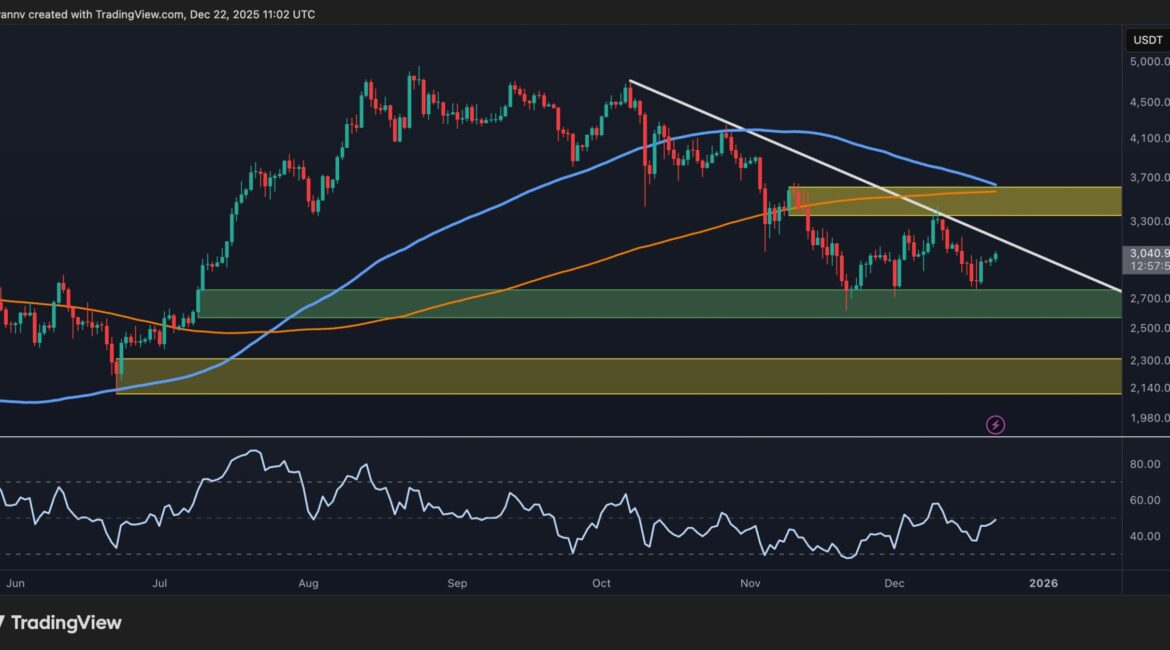This screenshot has height=650, width=1170.
Task: Click the 40.00 RSI scale label
Action: (x=1144, y=537)
